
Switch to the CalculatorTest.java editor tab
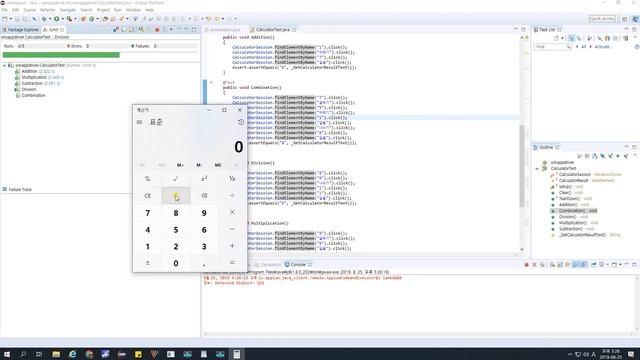click(x=272, y=30)
